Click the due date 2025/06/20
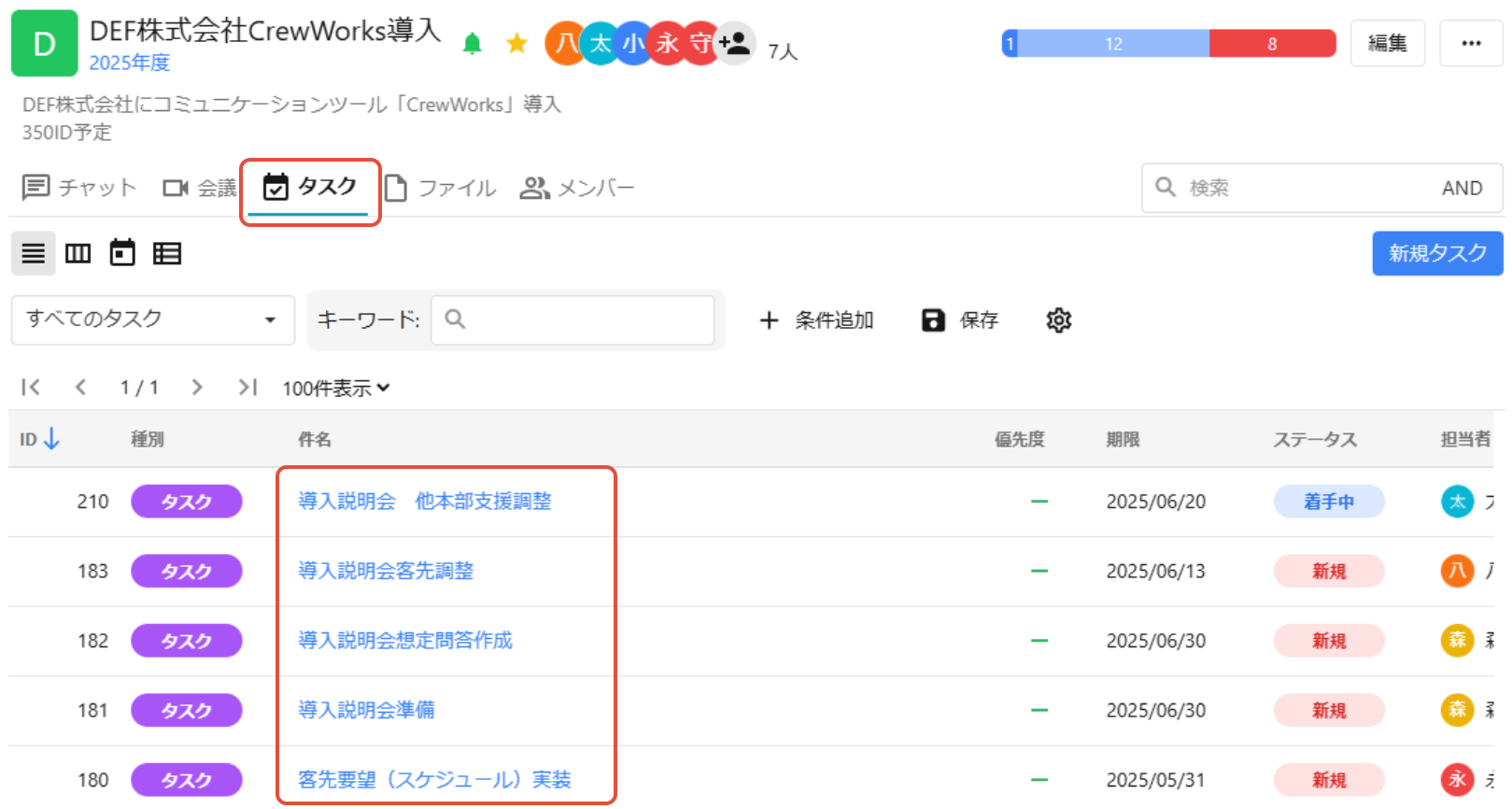The height and width of the screenshot is (809, 1512). click(x=1156, y=502)
